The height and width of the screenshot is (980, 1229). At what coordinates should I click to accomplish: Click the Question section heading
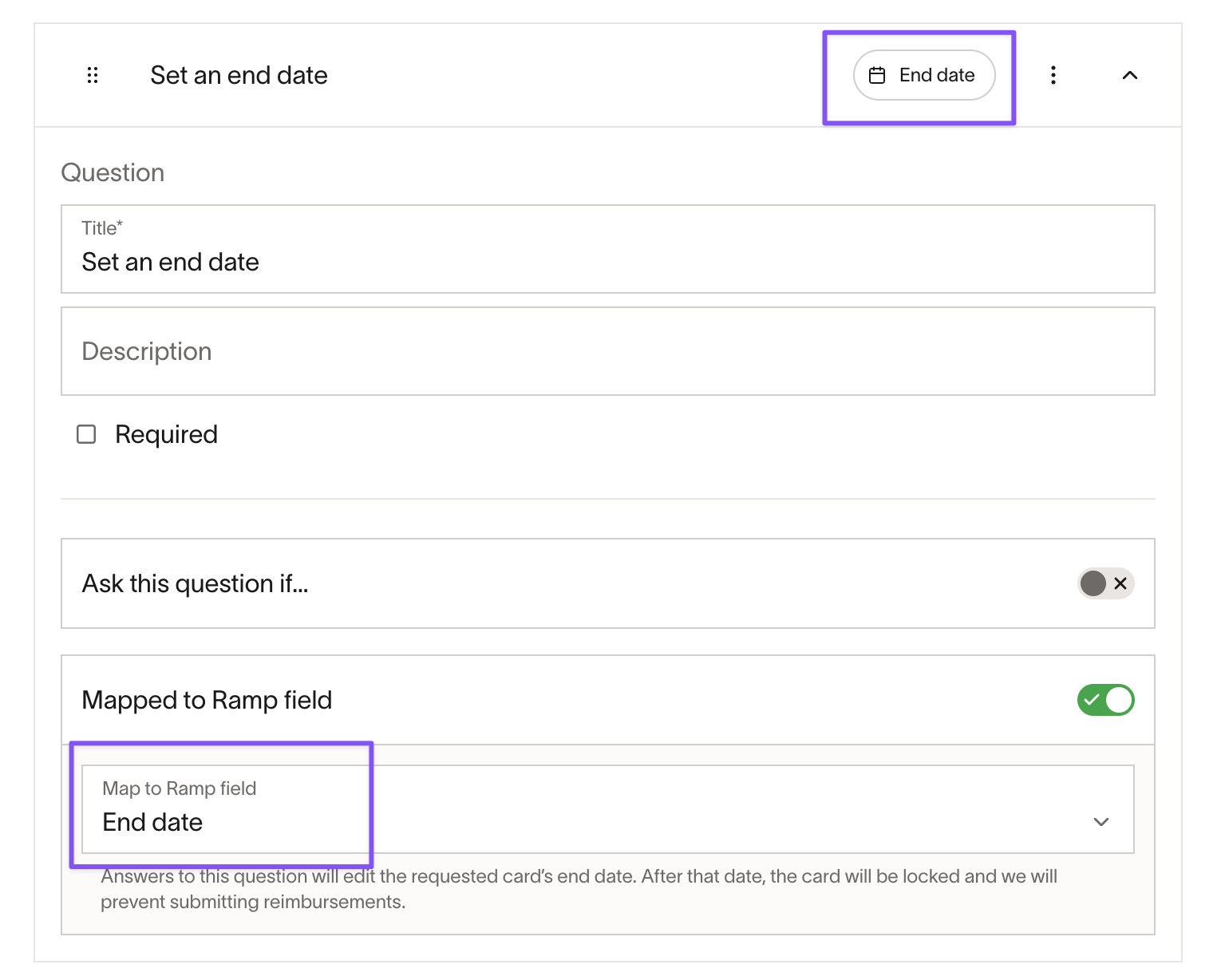pyautogui.click(x=113, y=172)
